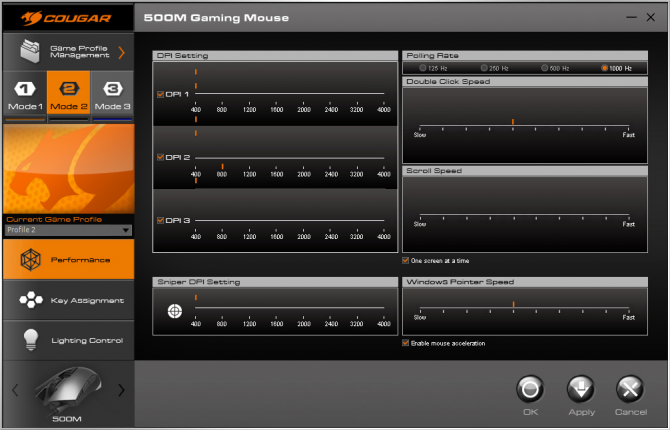Screen dimensions: 670x430
Task: Click the DPI 3 slider track
Action: (x=290, y=221)
